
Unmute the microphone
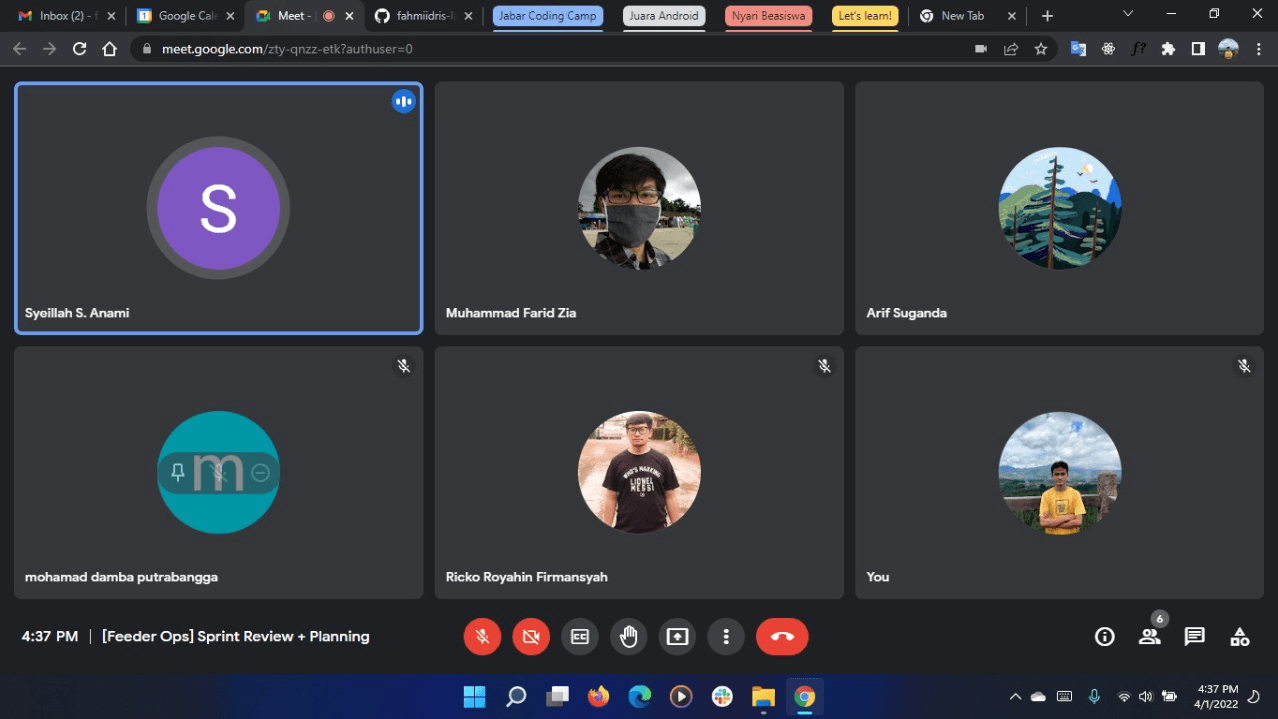482,636
